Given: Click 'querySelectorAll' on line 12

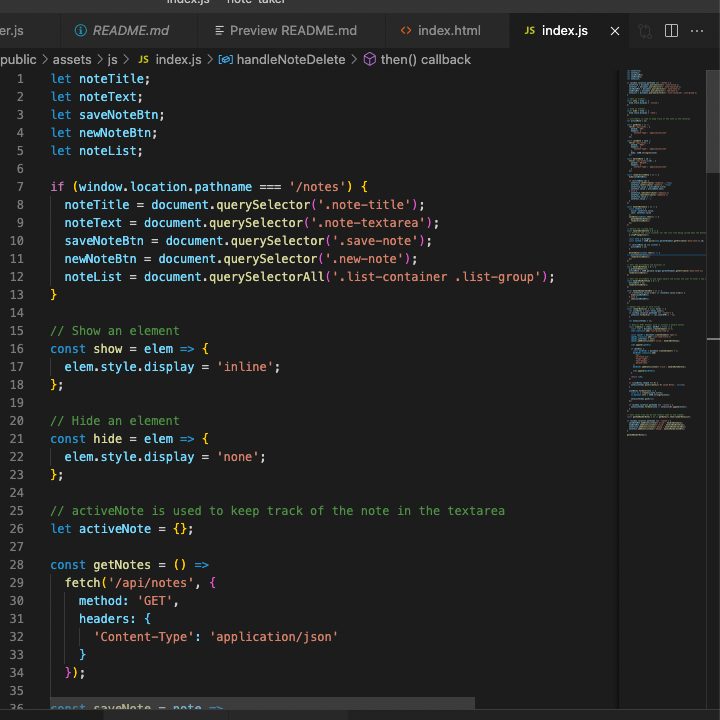Looking at the screenshot, I should (267, 277).
